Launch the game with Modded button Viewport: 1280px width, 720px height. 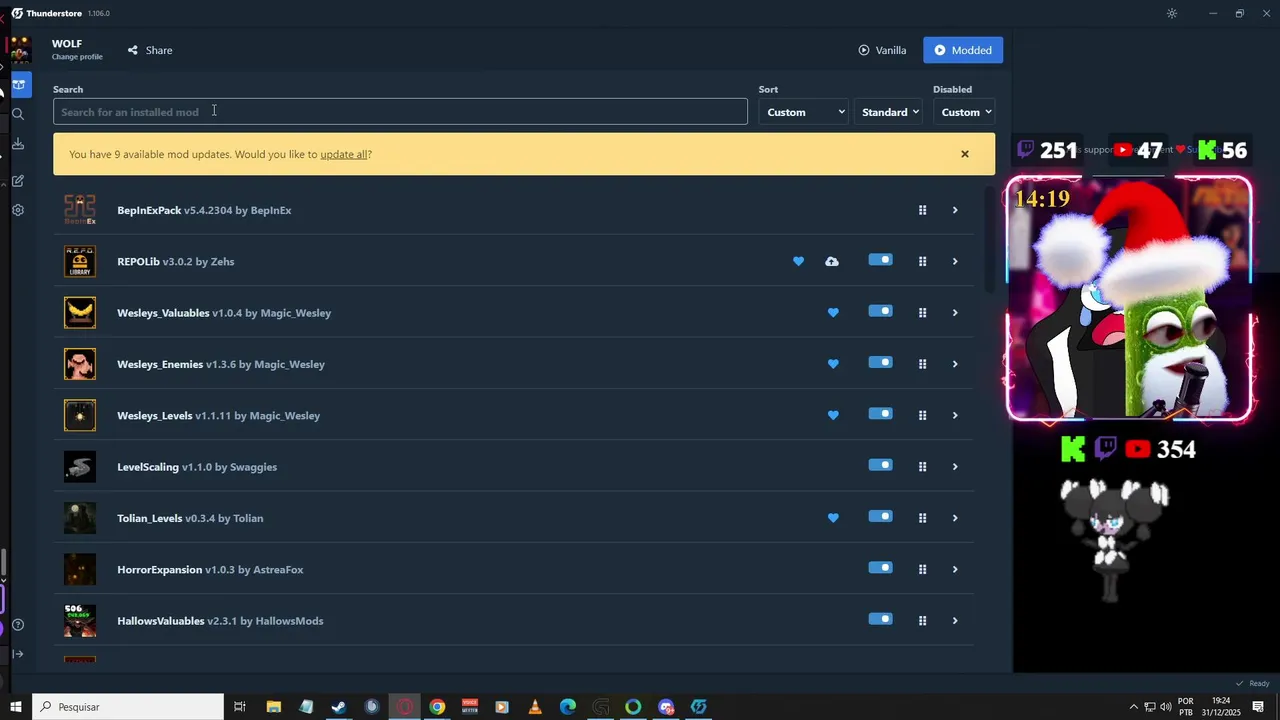click(963, 50)
